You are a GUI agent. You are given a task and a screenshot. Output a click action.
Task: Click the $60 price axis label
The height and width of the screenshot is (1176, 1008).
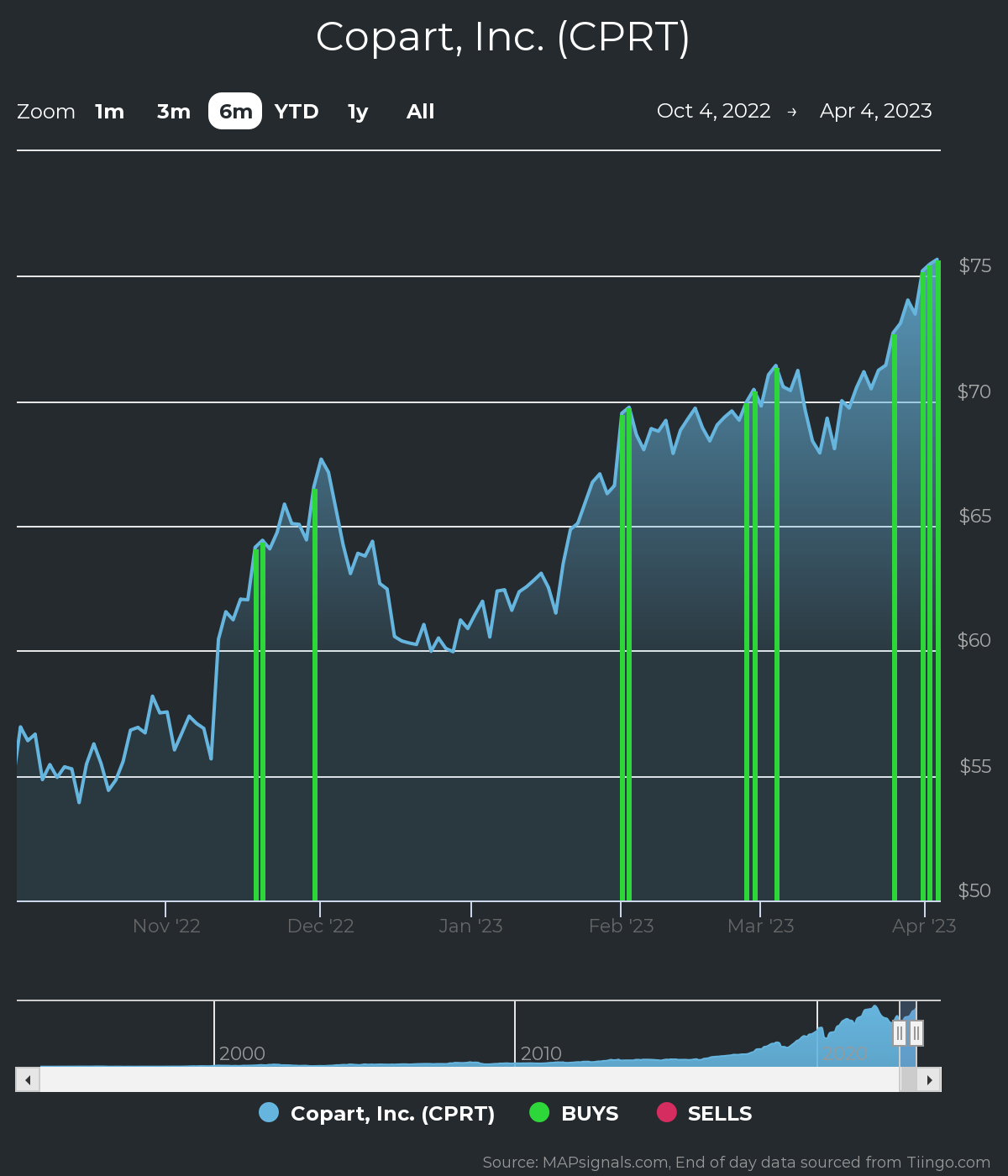tap(974, 640)
